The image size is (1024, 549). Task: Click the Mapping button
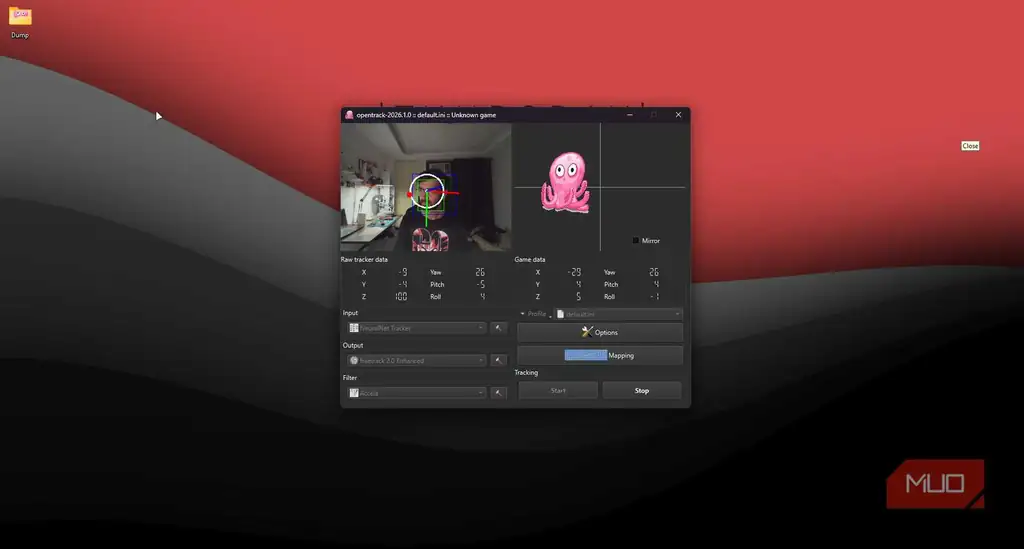(600, 355)
